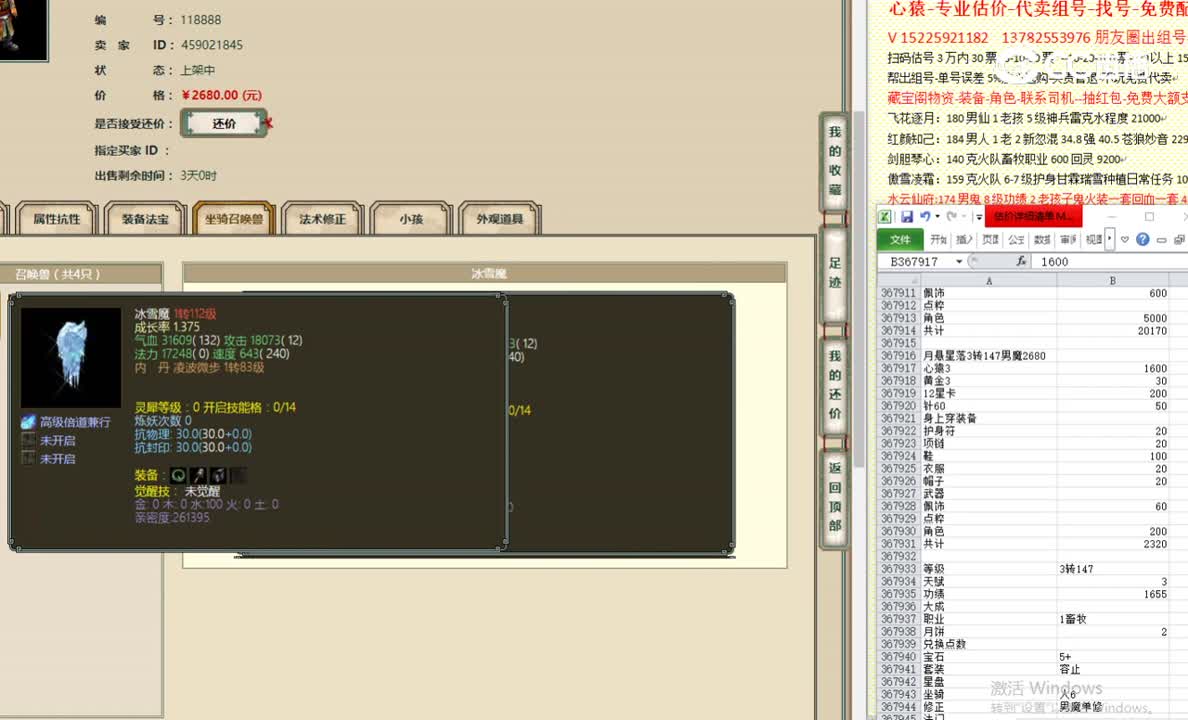Collapse the ribbon with the heart-shaped arrow

tap(1125, 239)
